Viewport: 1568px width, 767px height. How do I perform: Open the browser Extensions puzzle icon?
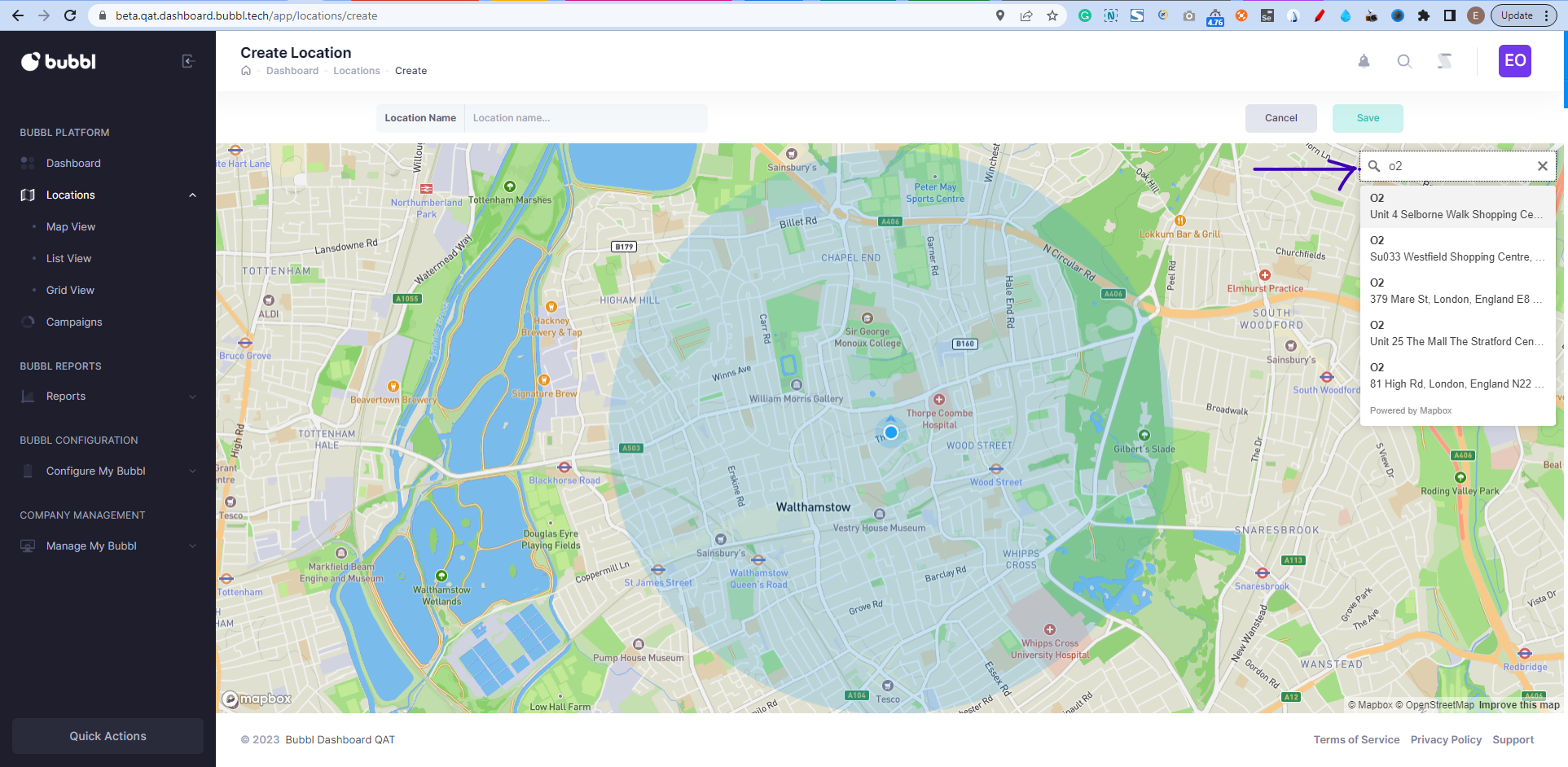click(x=1424, y=15)
